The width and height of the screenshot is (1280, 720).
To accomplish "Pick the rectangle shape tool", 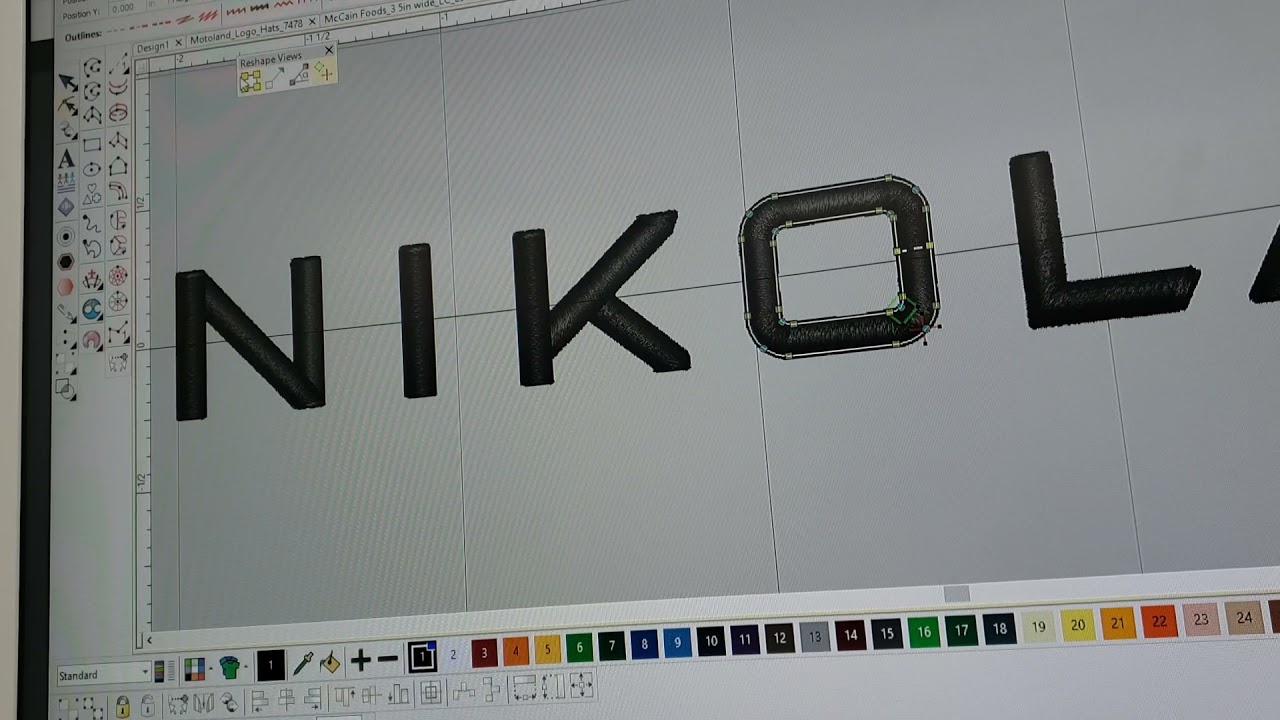I will pyautogui.click(x=92, y=144).
